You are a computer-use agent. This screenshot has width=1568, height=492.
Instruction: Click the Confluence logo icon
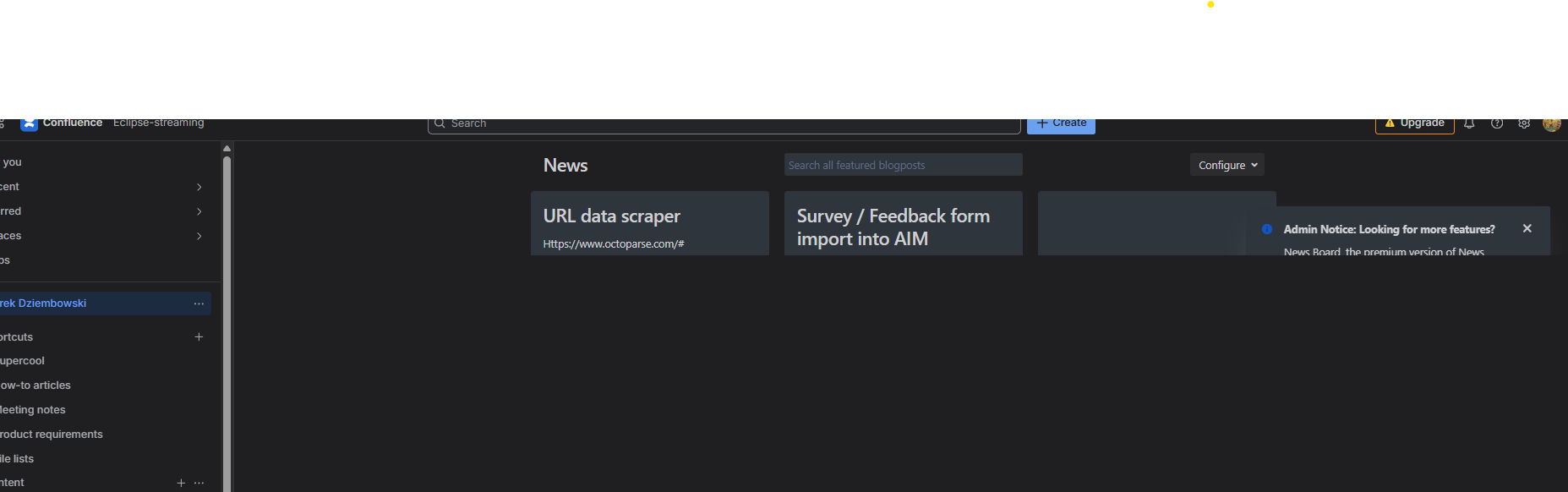pos(29,124)
